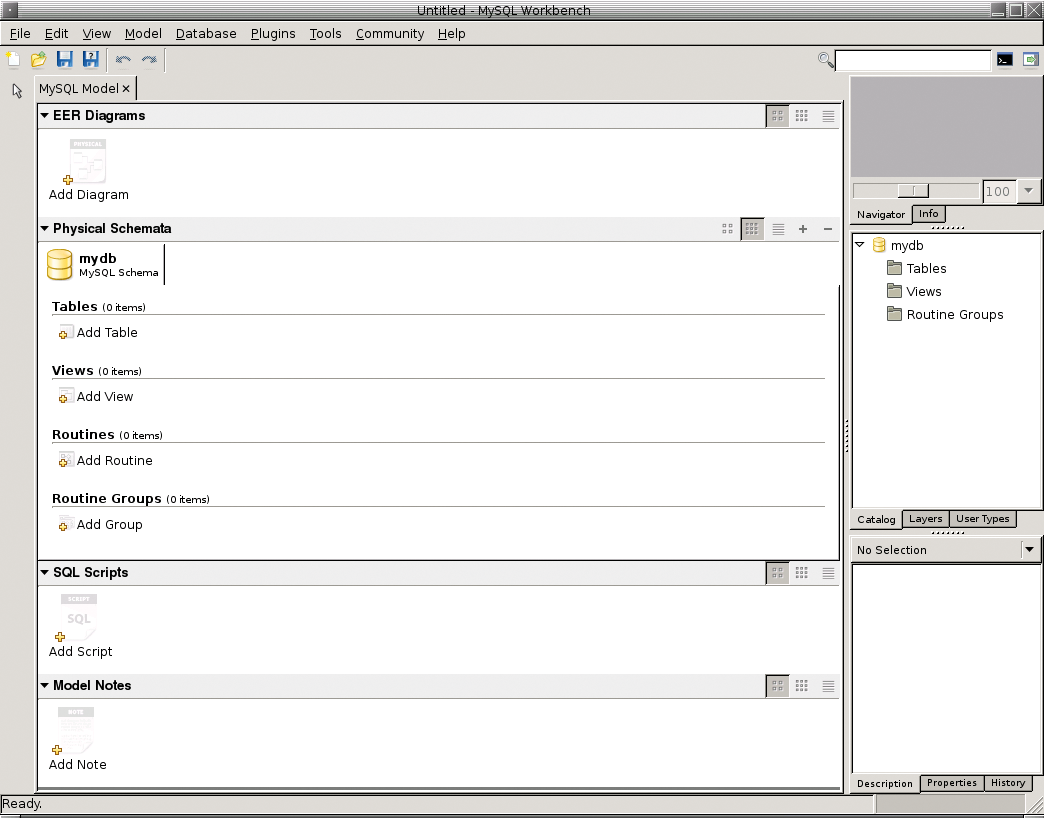
Task: Switch to the History tab
Action: tap(1008, 783)
